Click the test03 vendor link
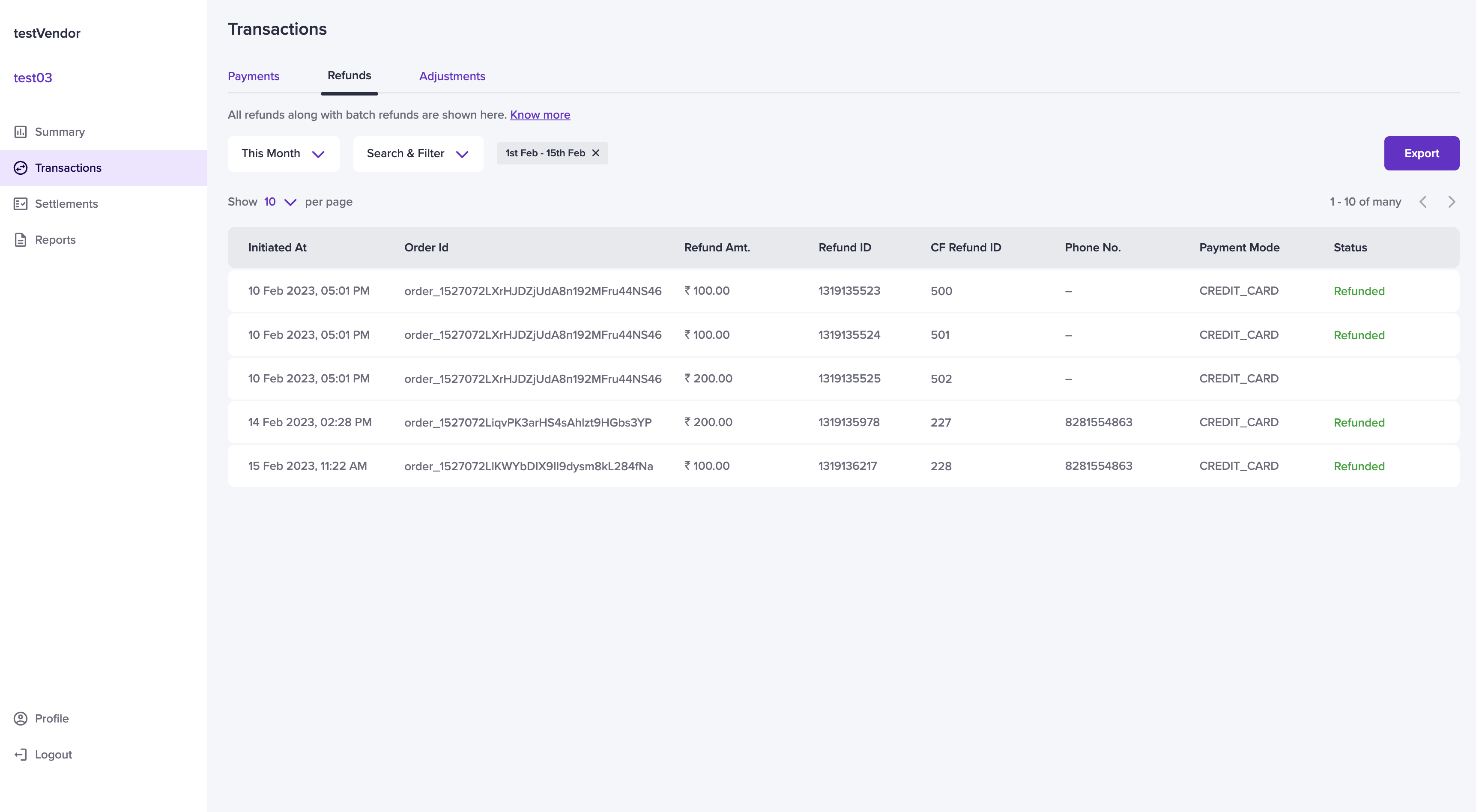1476x812 pixels. (33, 78)
